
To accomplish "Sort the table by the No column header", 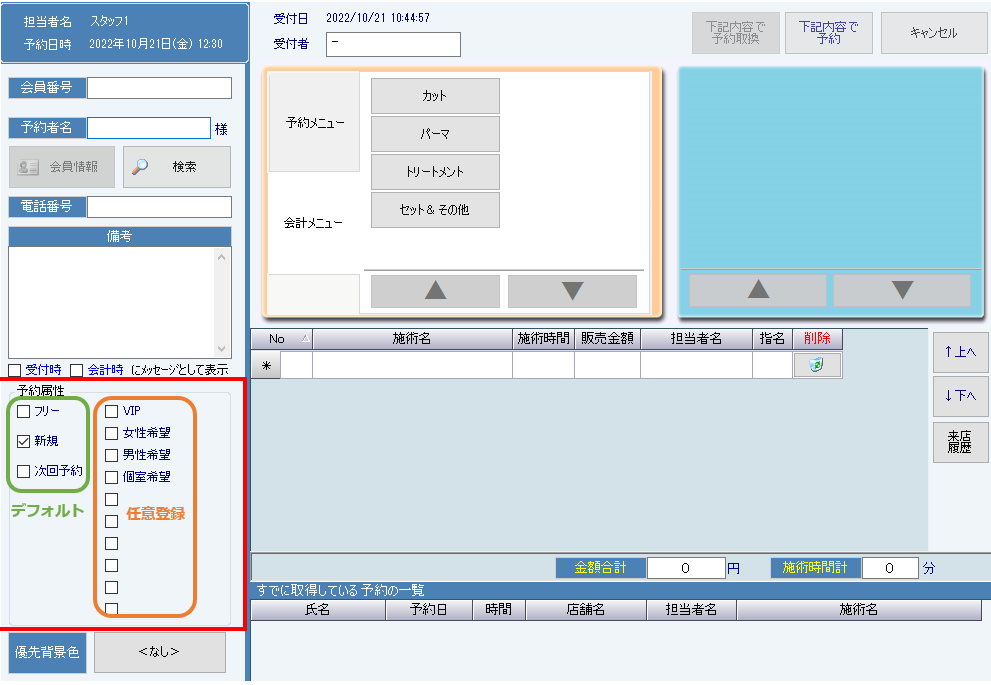I will tap(281, 339).
